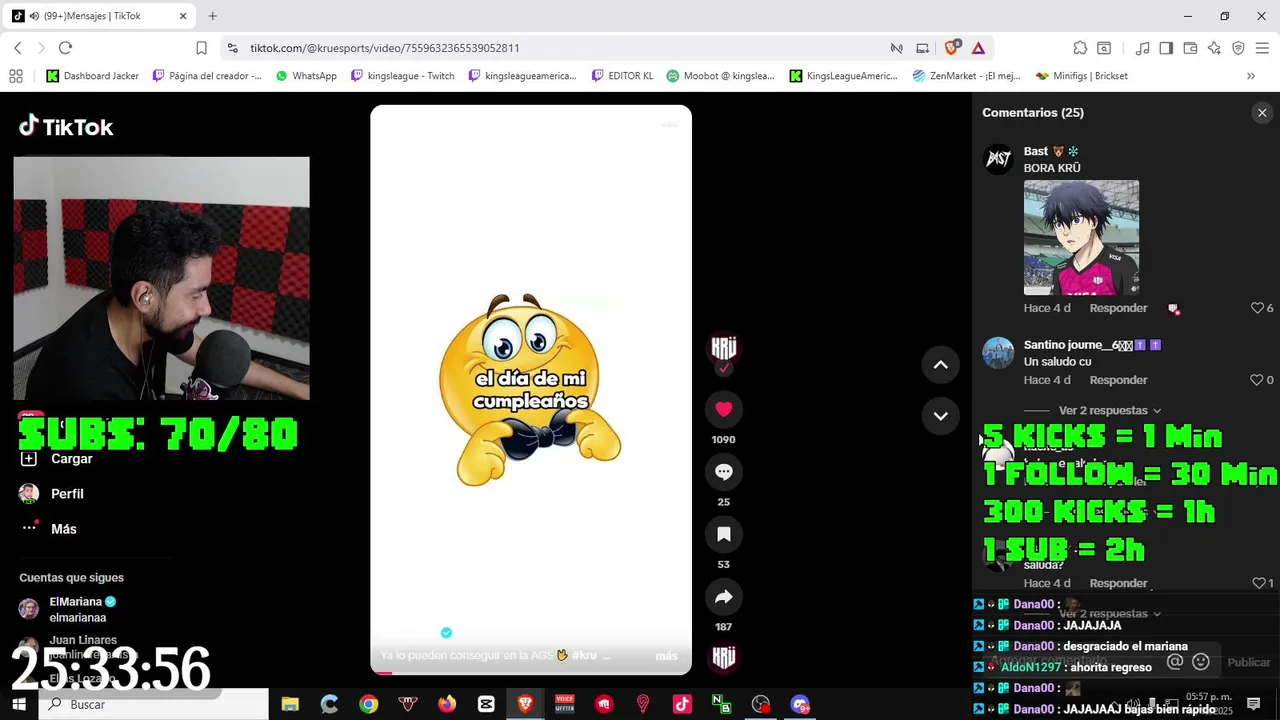Image resolution: width=1280 pixels, height=720 pixels.
Task: Open Perfil in the sidebar
Action: [x=52, y=494]
